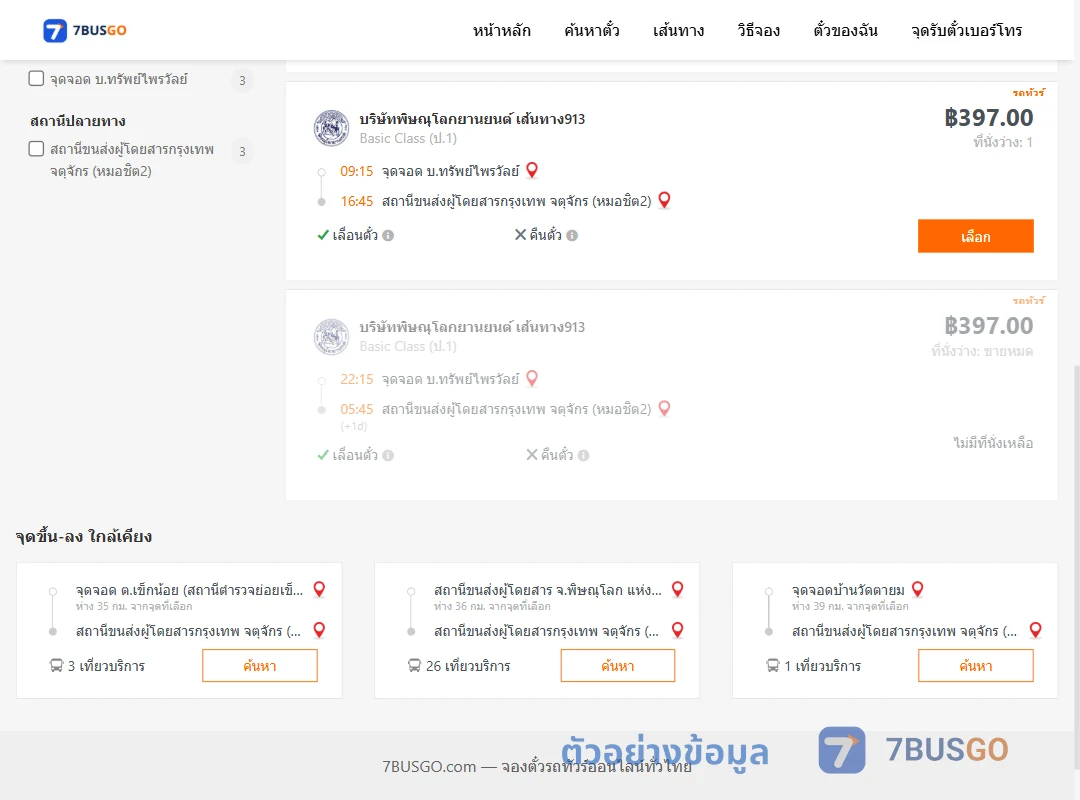Open the หน้าหลัก menu item
1080x800 pixels.
pyautogui.click(x=501, y=30)
